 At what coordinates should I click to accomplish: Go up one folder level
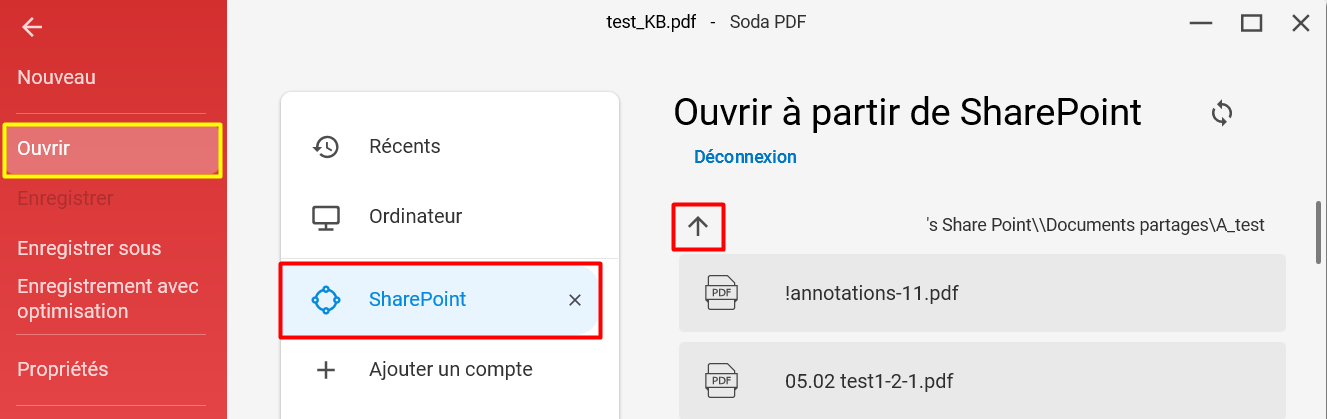tap(698, 226)
